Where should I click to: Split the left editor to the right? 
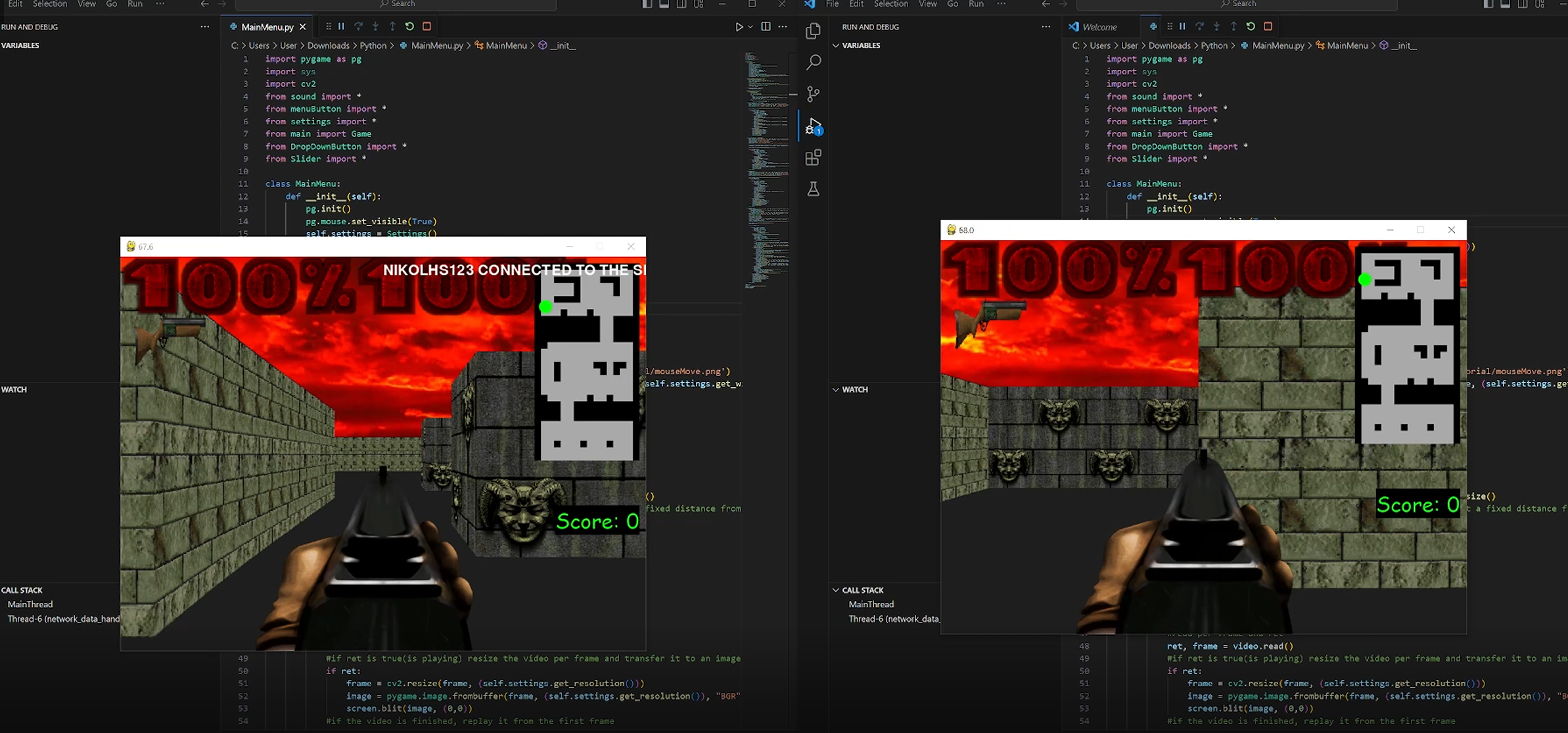766,27
